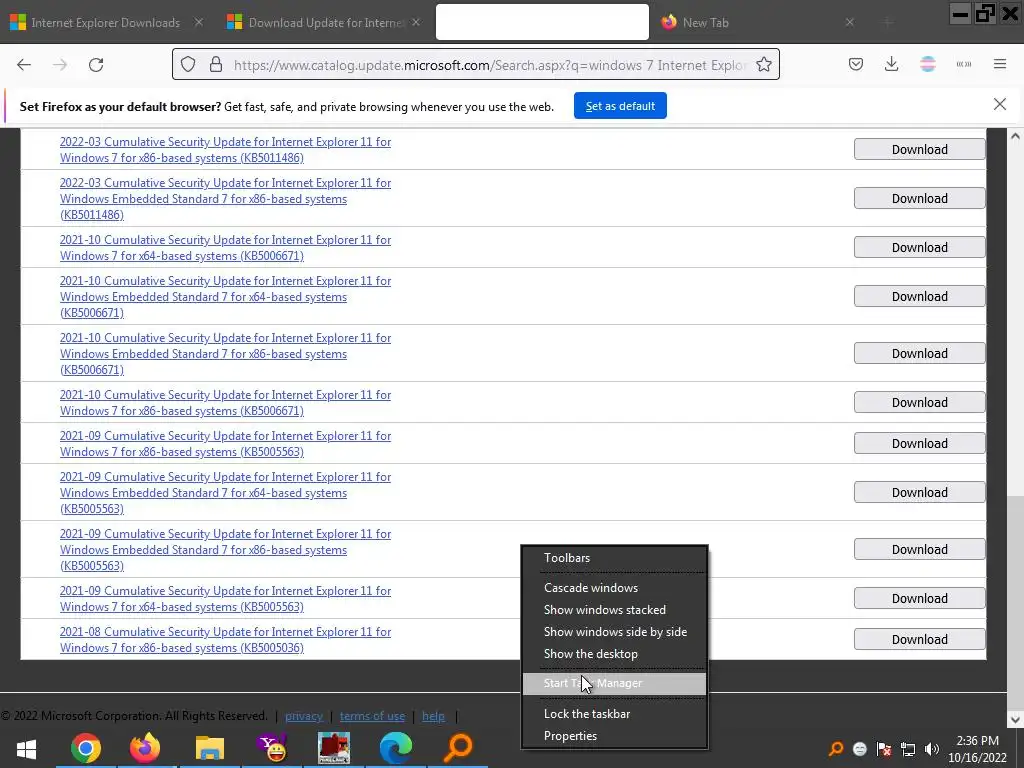Select Start Task Manager in context menu
This screenshot has width=1024, height=768.
click(614, 684)
